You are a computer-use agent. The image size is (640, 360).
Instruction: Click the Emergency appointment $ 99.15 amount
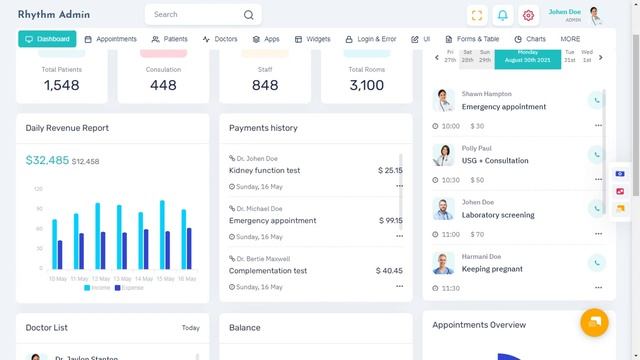391,220
